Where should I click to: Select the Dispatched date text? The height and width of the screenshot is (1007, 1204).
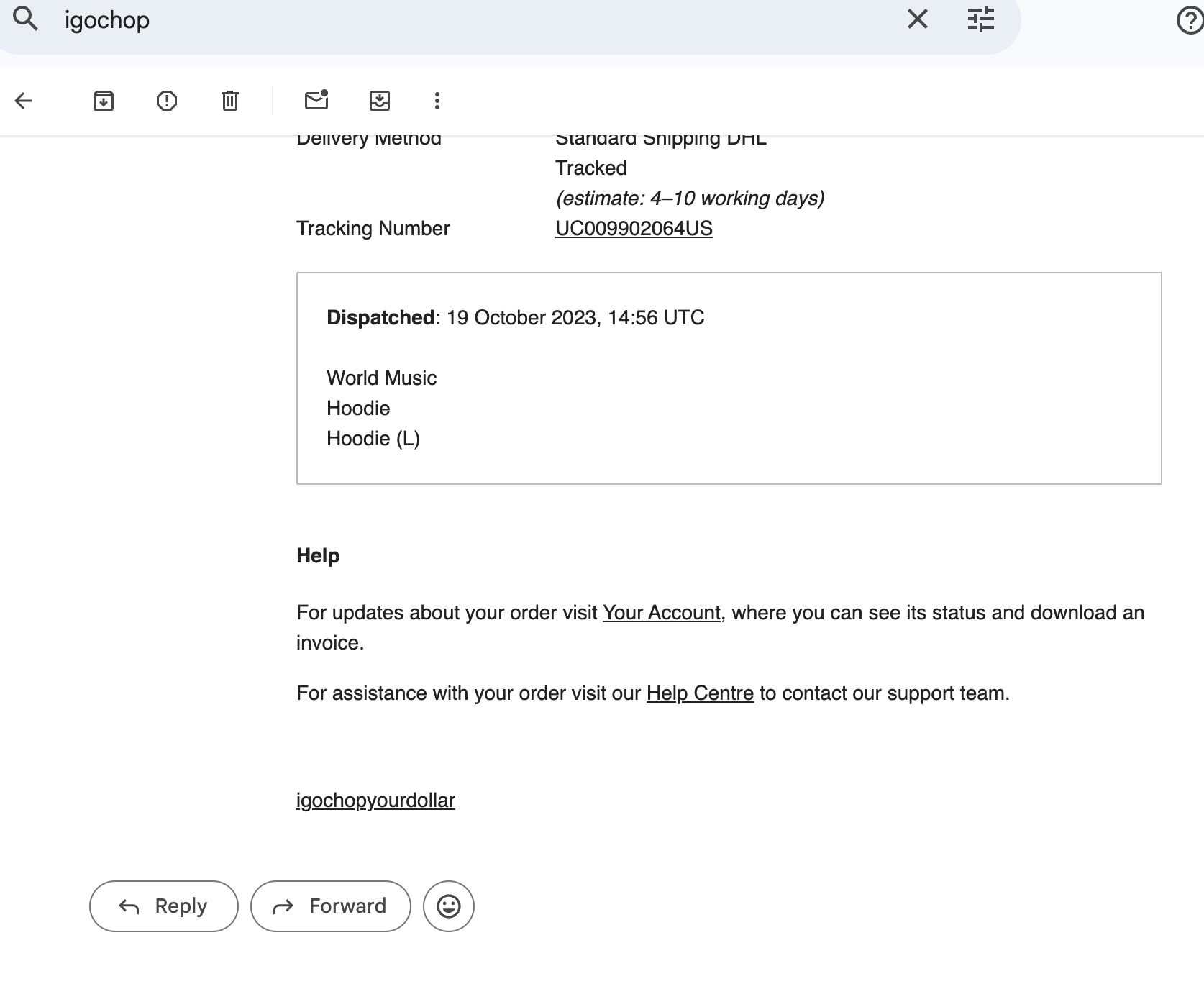(x=516, y=318)
